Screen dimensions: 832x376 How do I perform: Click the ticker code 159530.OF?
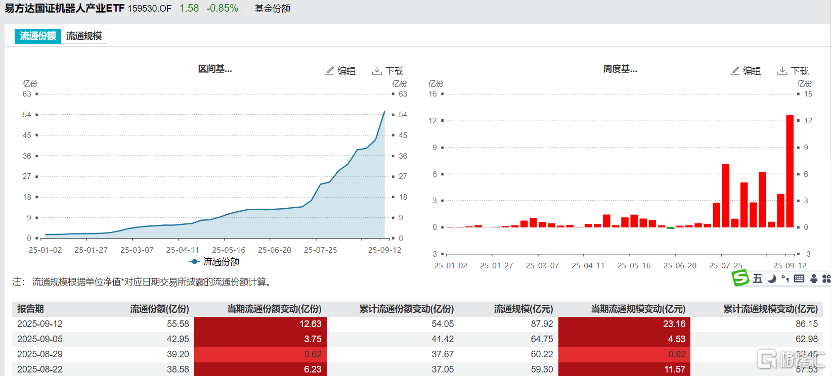click(151, 9)
